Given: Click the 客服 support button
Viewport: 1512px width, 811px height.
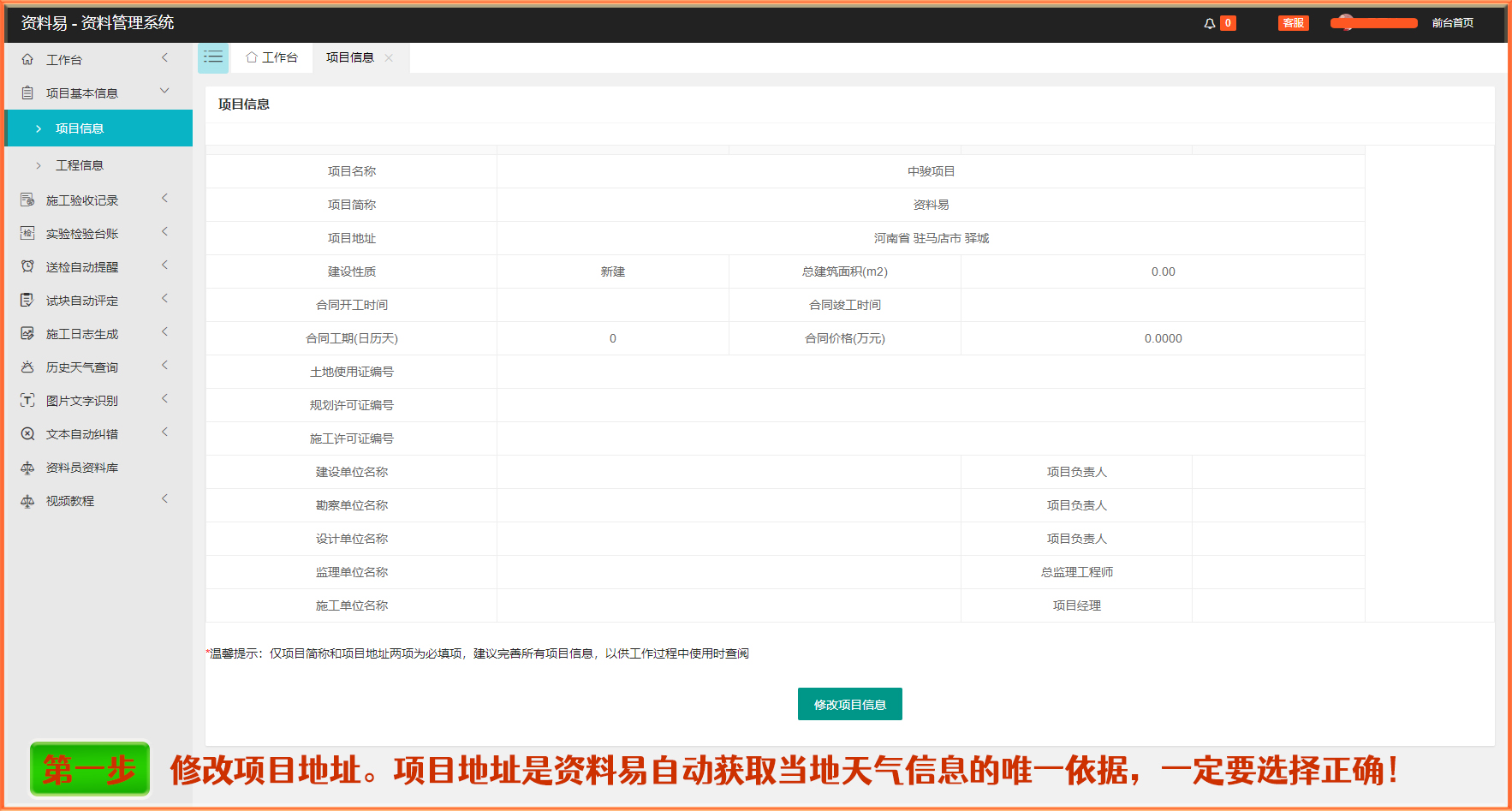Looking at the screenshot, I should click(x=1294, y=23).
